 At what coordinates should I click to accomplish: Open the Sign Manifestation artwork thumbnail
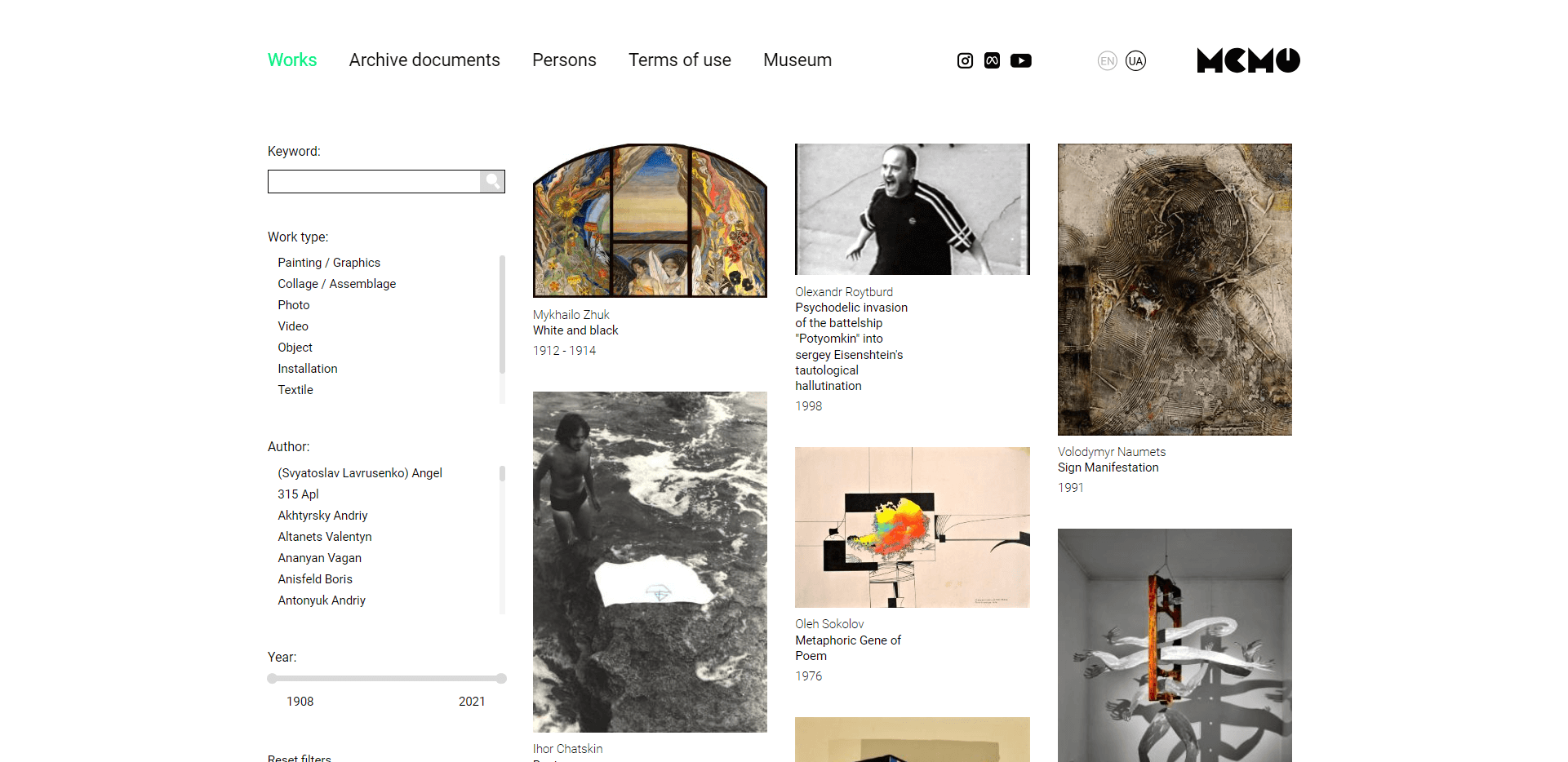pyautogui.click(x=1175, y=290)
